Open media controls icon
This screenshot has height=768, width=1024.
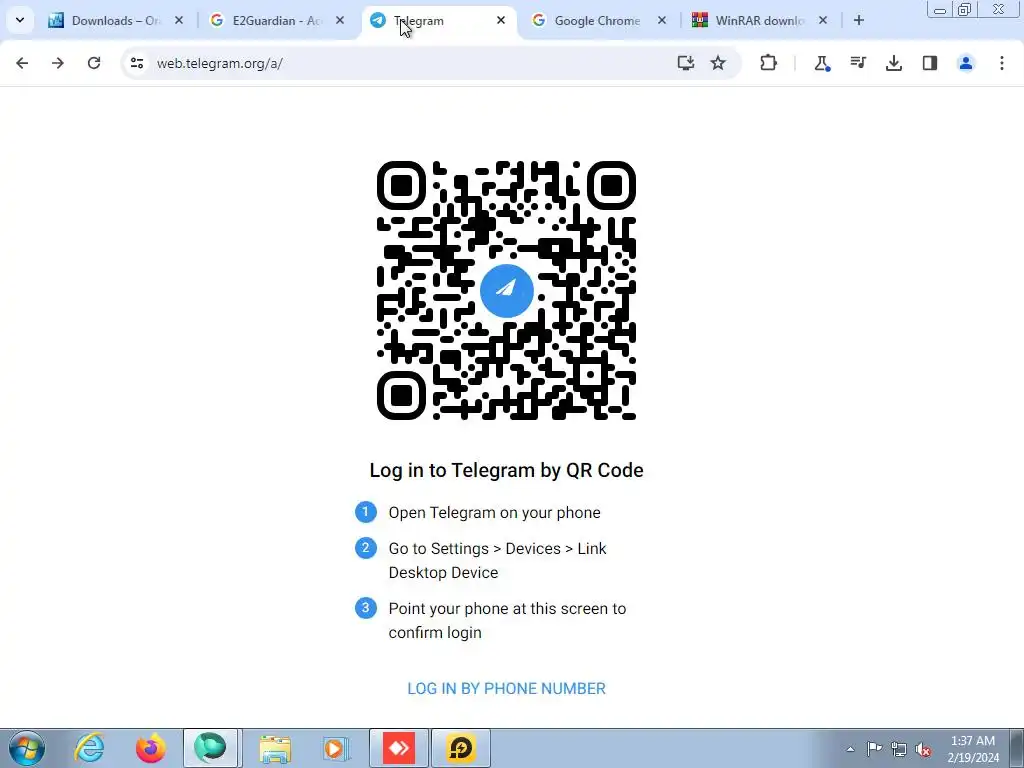(857, 63)
